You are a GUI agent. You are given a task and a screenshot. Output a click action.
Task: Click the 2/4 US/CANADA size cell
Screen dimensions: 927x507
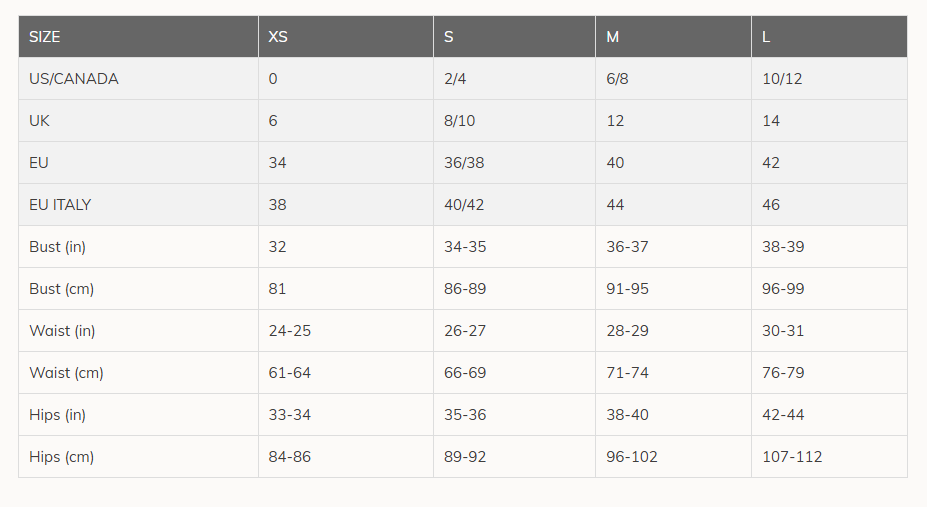click(x=455, y=79)
